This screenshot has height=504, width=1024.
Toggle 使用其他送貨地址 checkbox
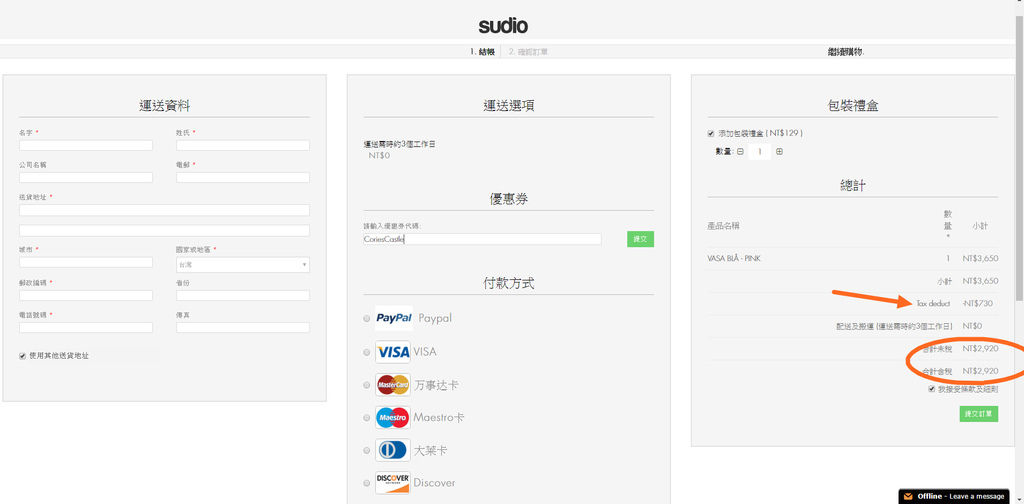(23, 356)
